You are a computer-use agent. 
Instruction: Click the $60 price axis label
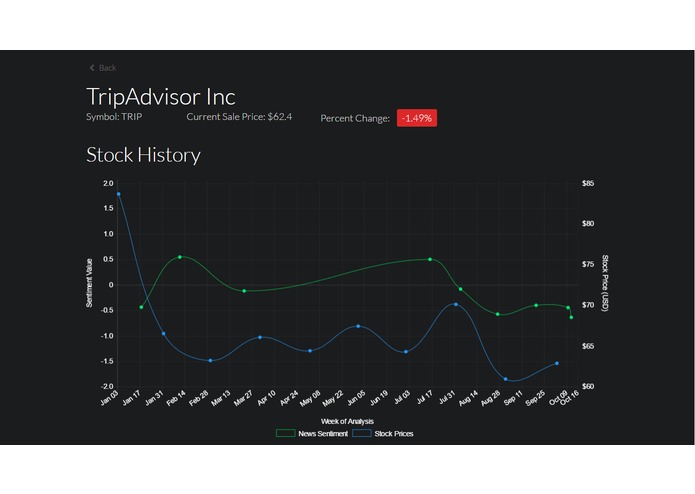click(x=588, y=386)
